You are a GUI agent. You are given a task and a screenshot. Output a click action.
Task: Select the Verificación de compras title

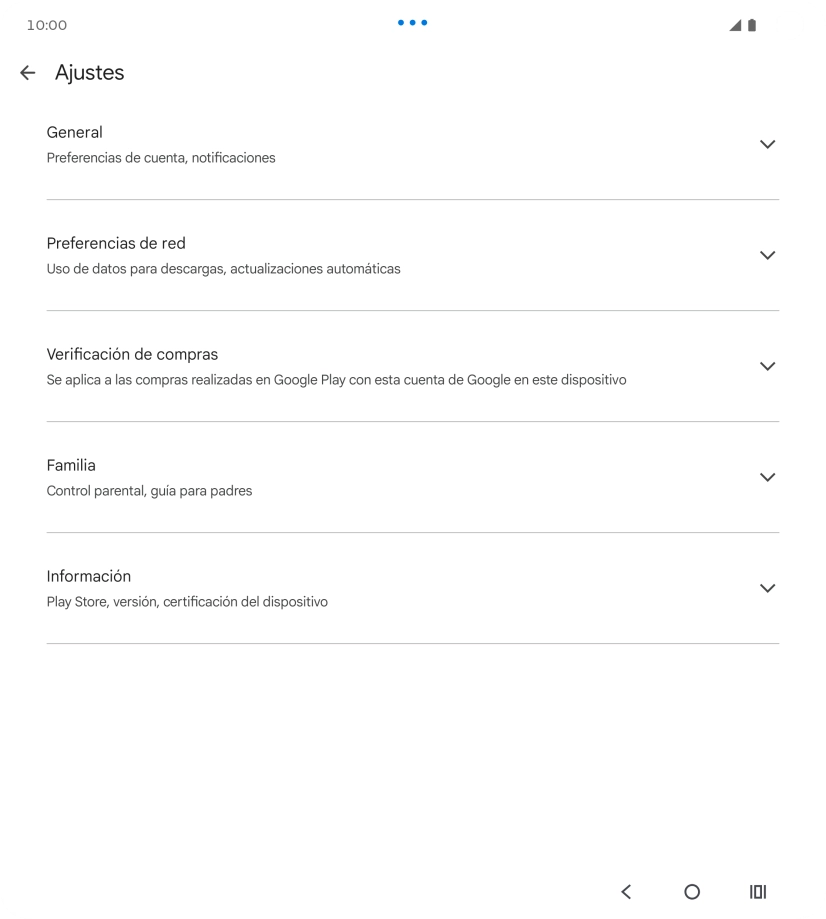(x=132, y=354)
